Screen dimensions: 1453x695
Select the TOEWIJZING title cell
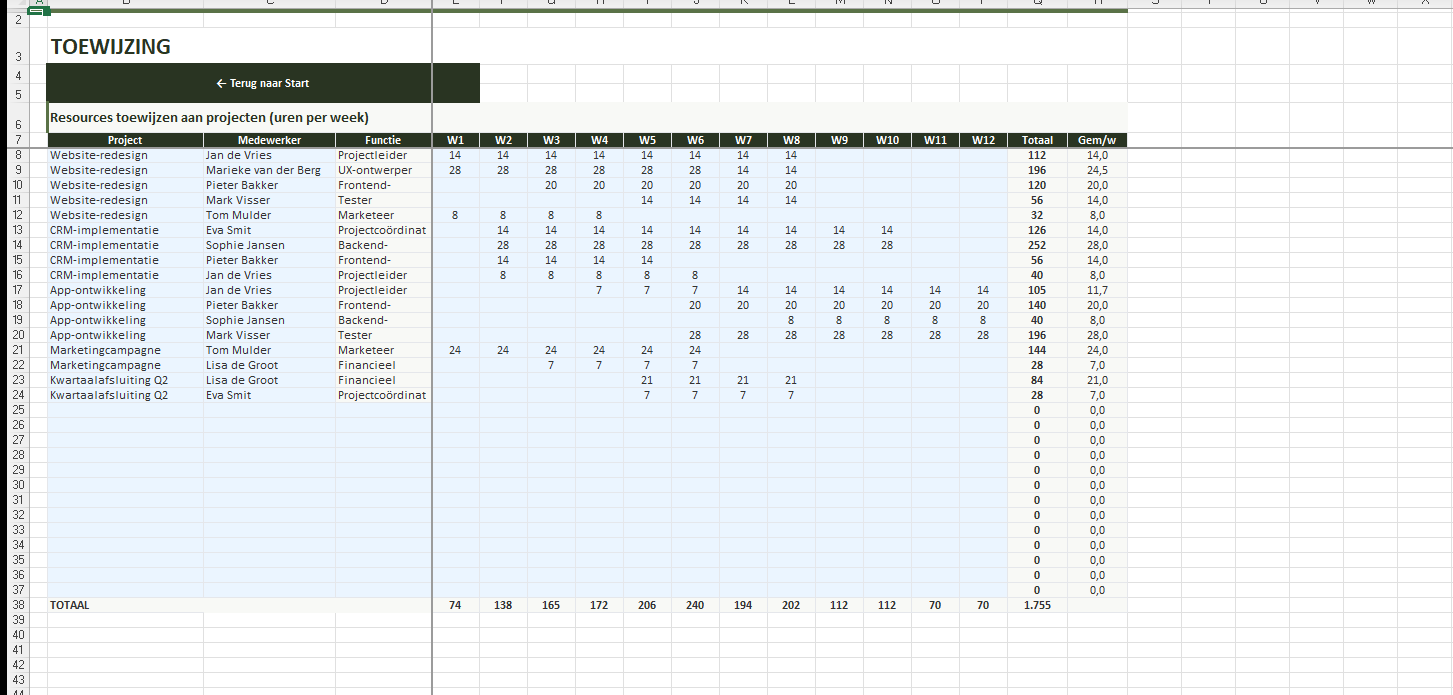pyautogui.click(x=110, y=47)
